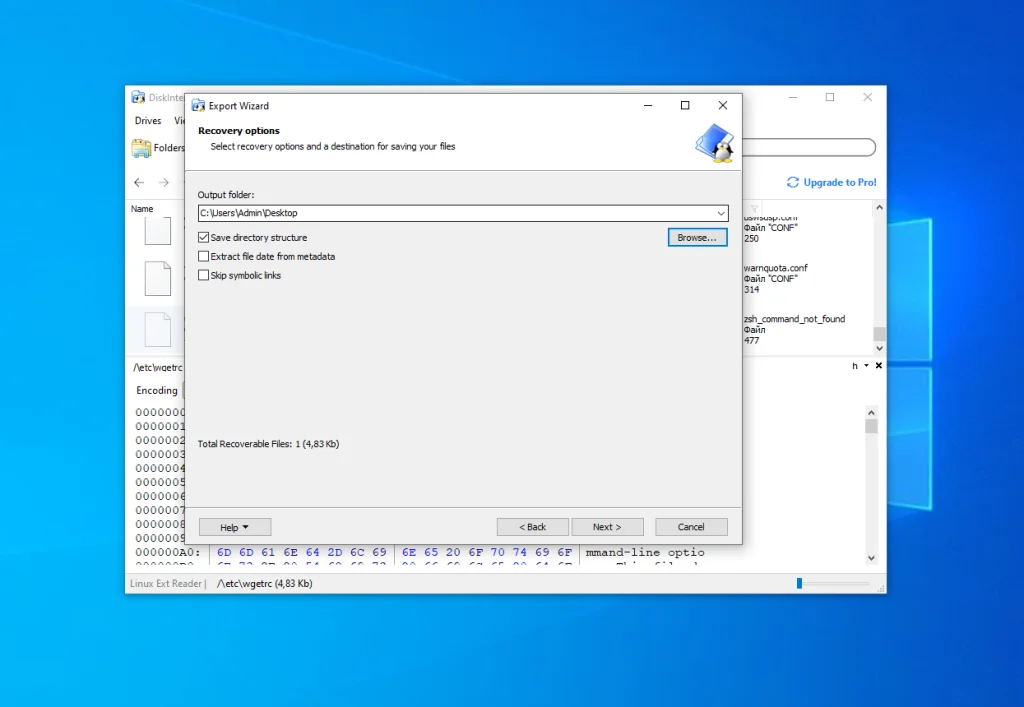The image size is (1024, 707).
Task: Click the Export Wizard title bar icon
Action: coord(198,105)
